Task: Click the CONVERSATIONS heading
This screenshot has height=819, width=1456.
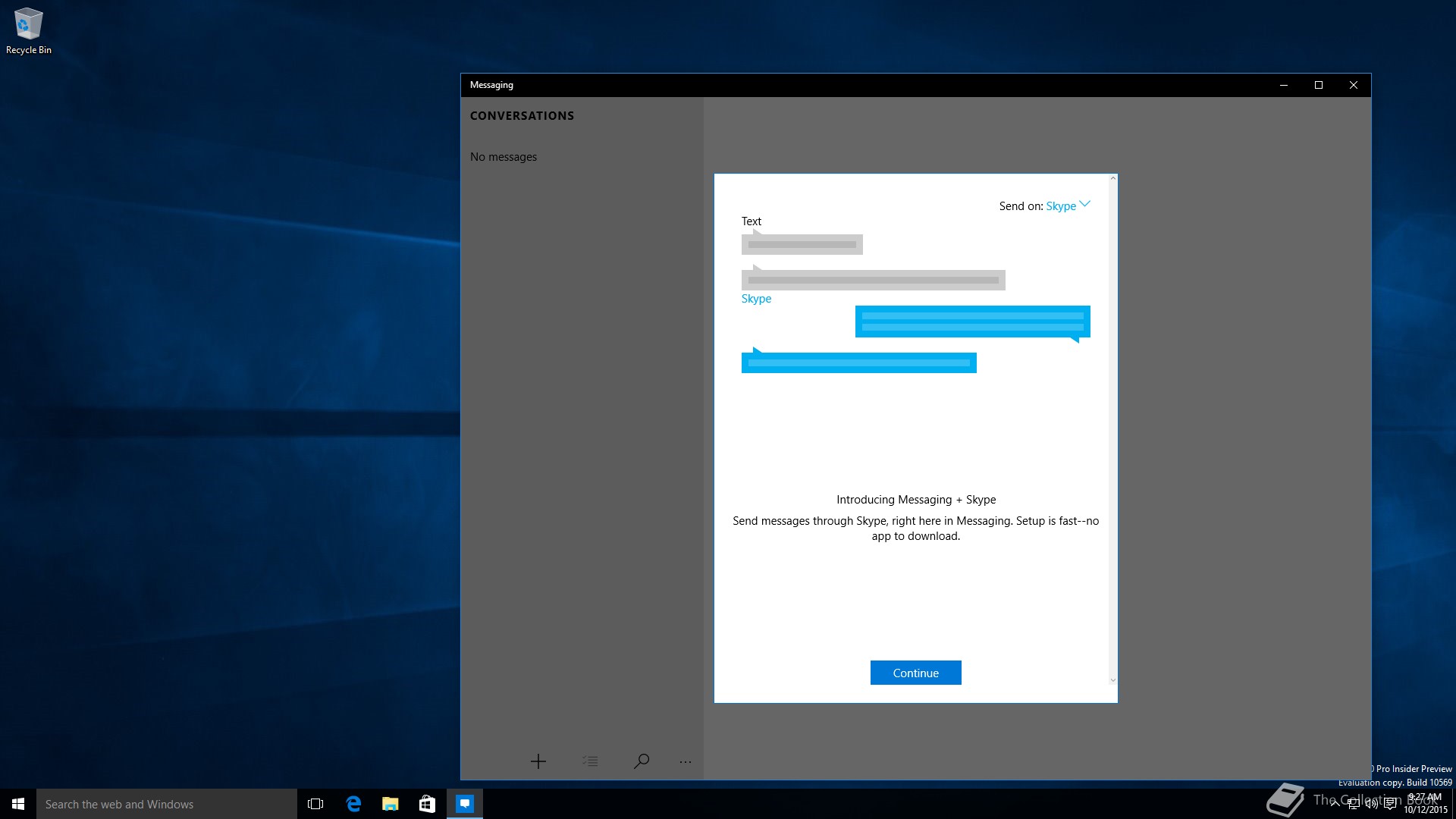Action: point(522,116)
